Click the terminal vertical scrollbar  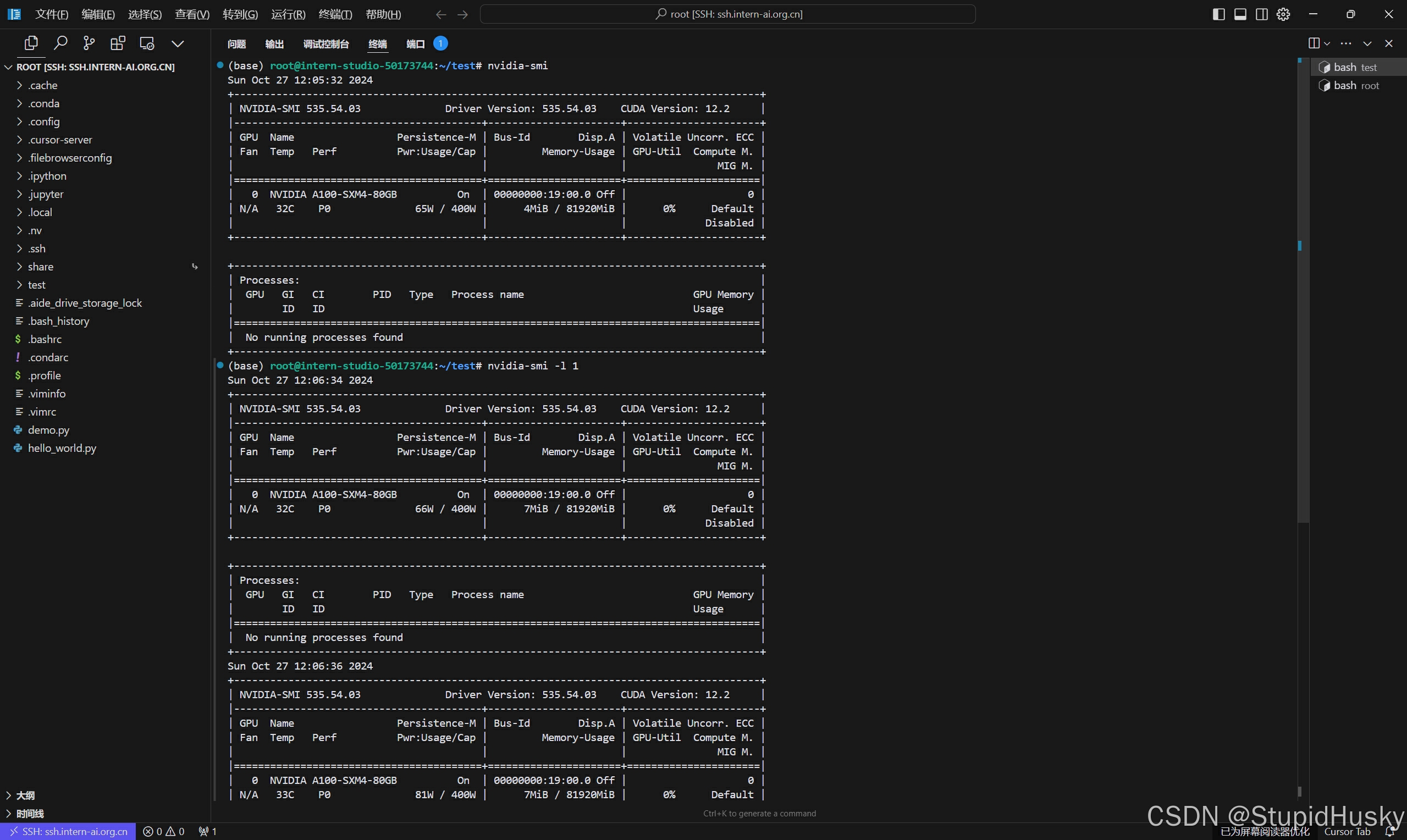click(1303, 340)
